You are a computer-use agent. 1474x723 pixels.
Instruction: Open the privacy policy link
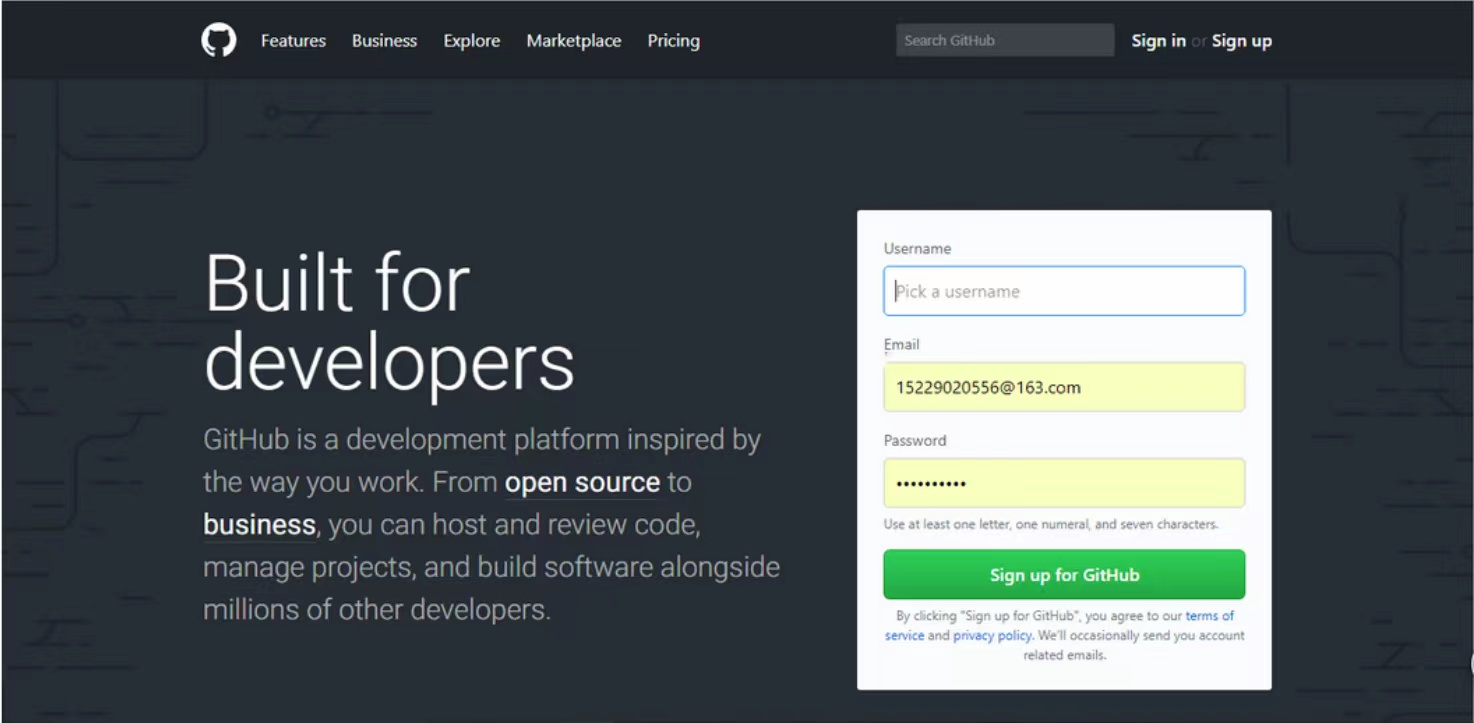[992, 636]
